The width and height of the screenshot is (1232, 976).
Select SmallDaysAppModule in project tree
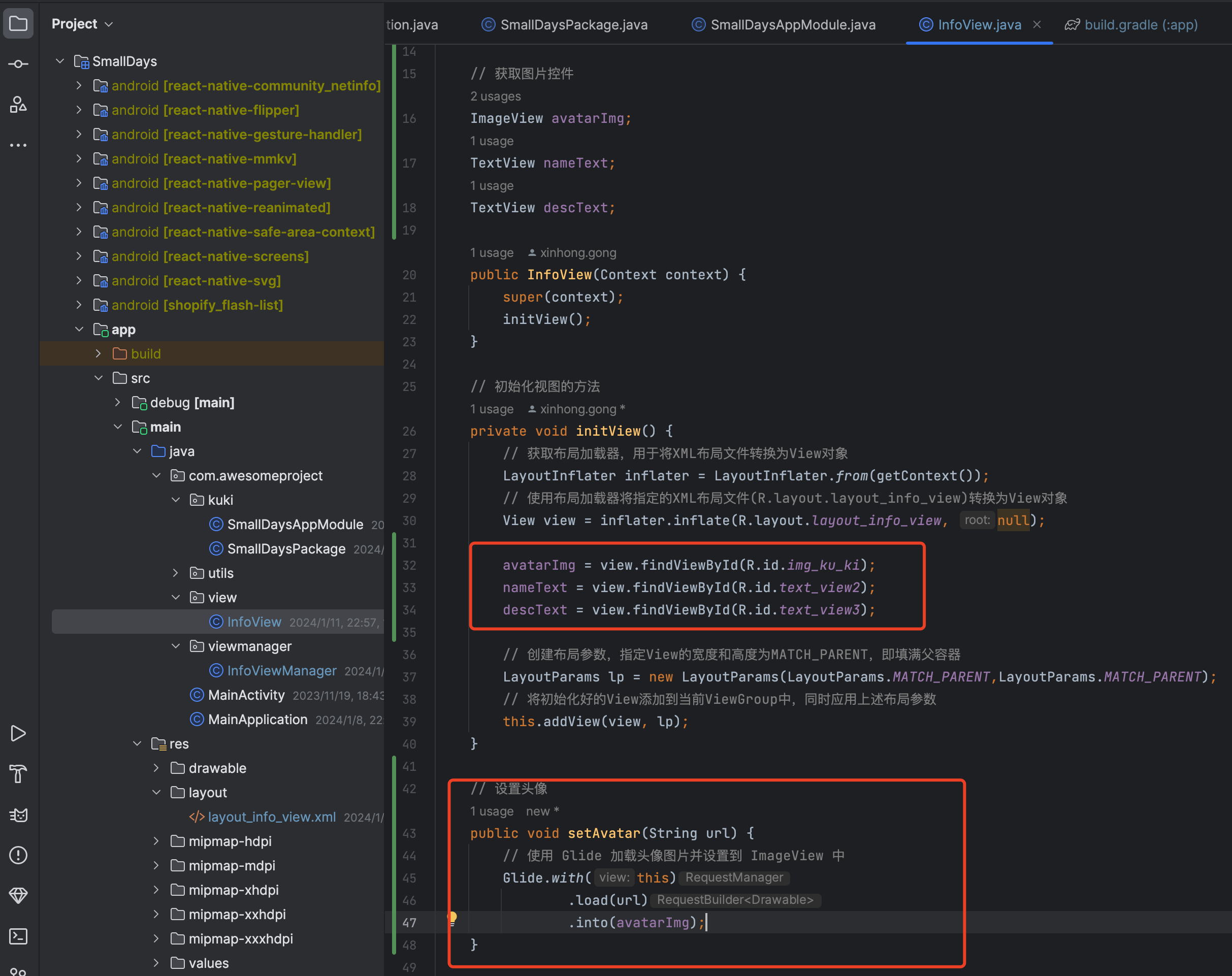[295, 525]
